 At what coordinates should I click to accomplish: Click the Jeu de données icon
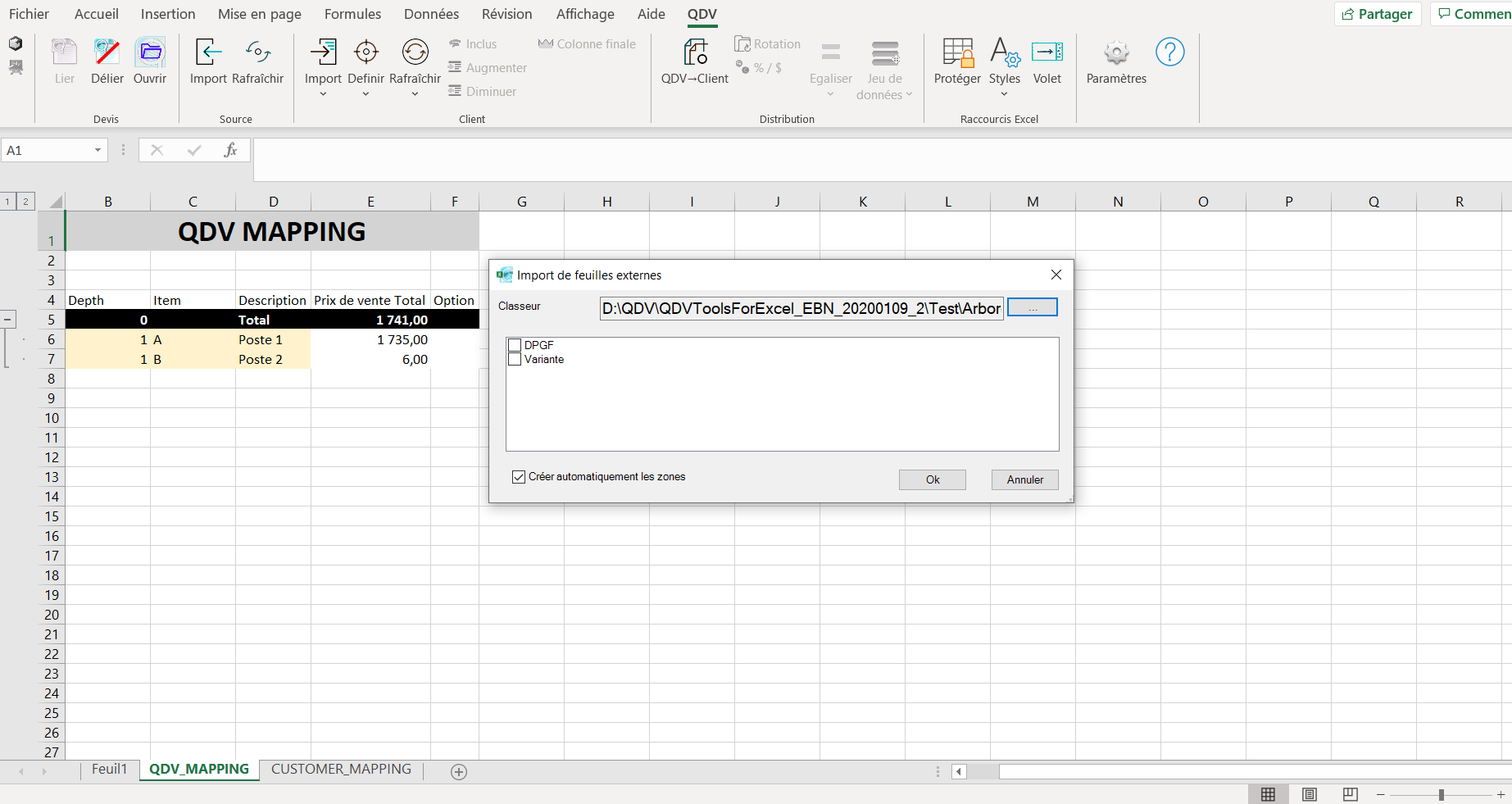pyautogui.click(x=885, y=52)
